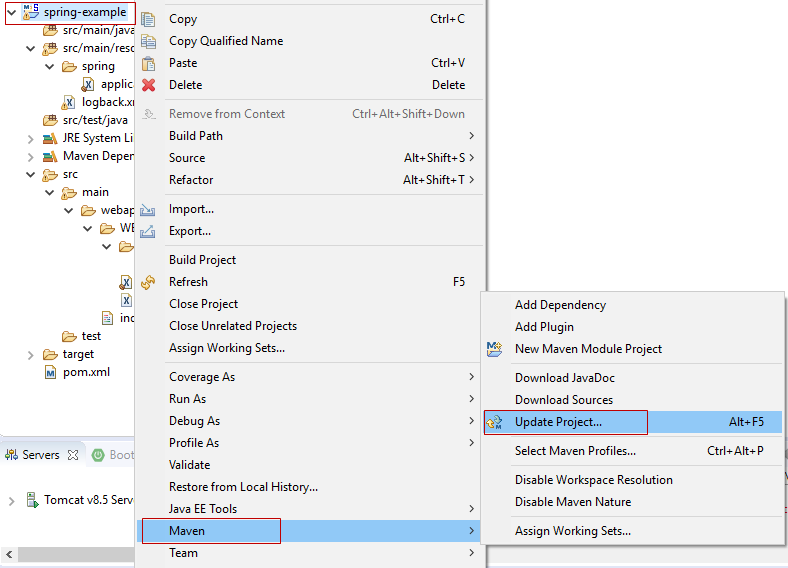Expand the Maven Dependencies node
This screenshot has width=788, height=568.
[x=31, y=157]
